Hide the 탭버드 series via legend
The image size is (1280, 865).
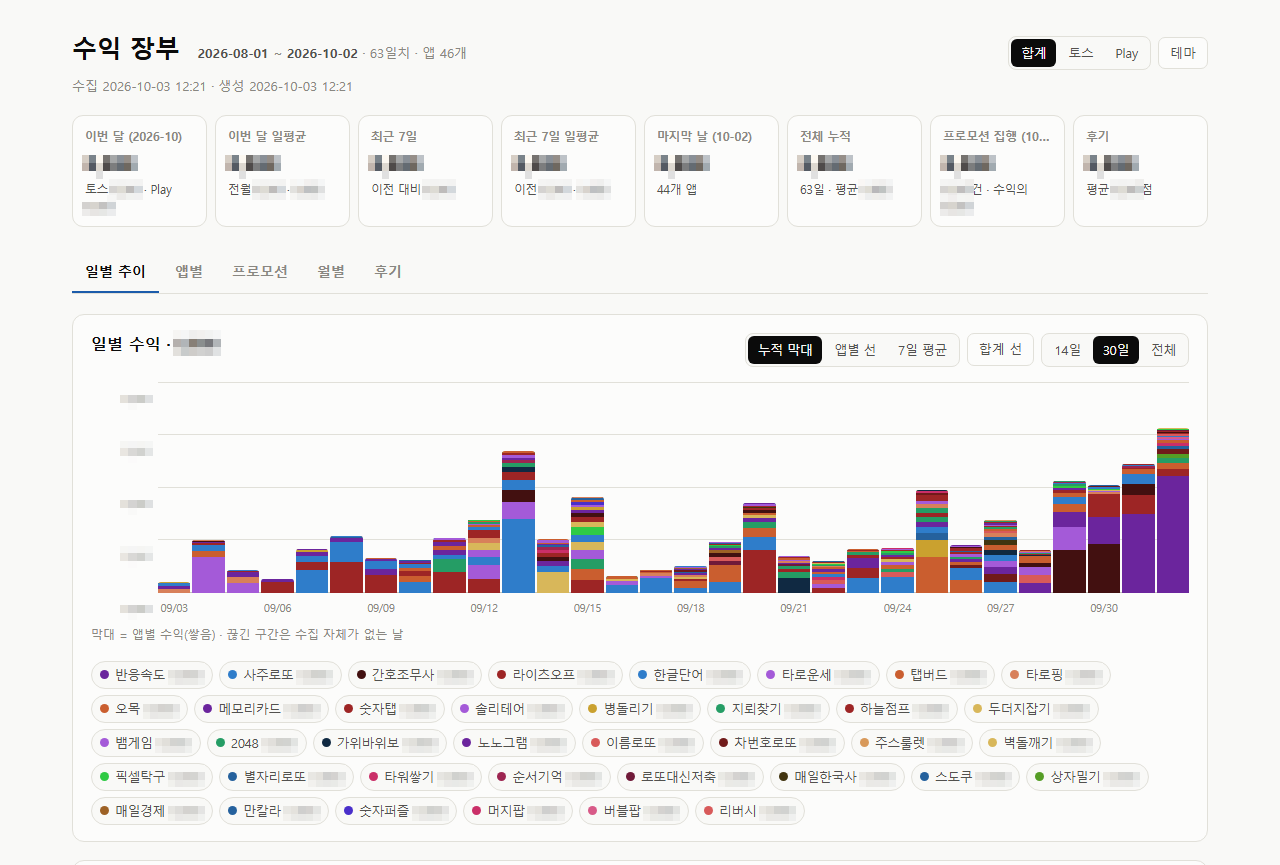(940, 675)
